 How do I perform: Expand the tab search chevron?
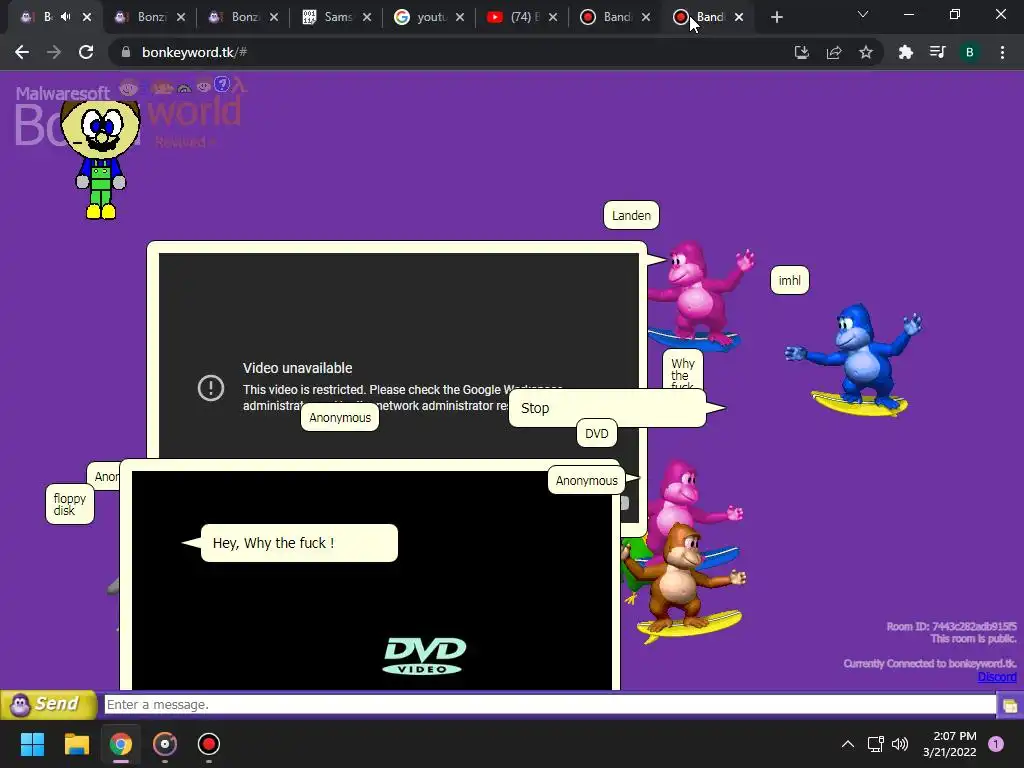[863, 14]
